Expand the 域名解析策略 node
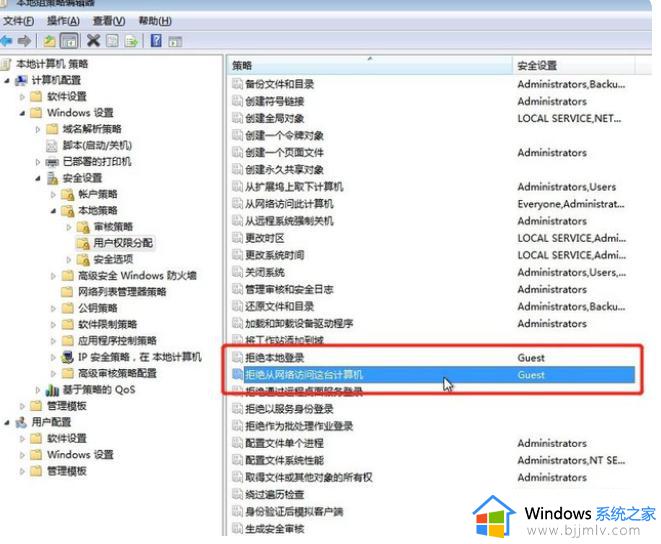 point(38,129)
